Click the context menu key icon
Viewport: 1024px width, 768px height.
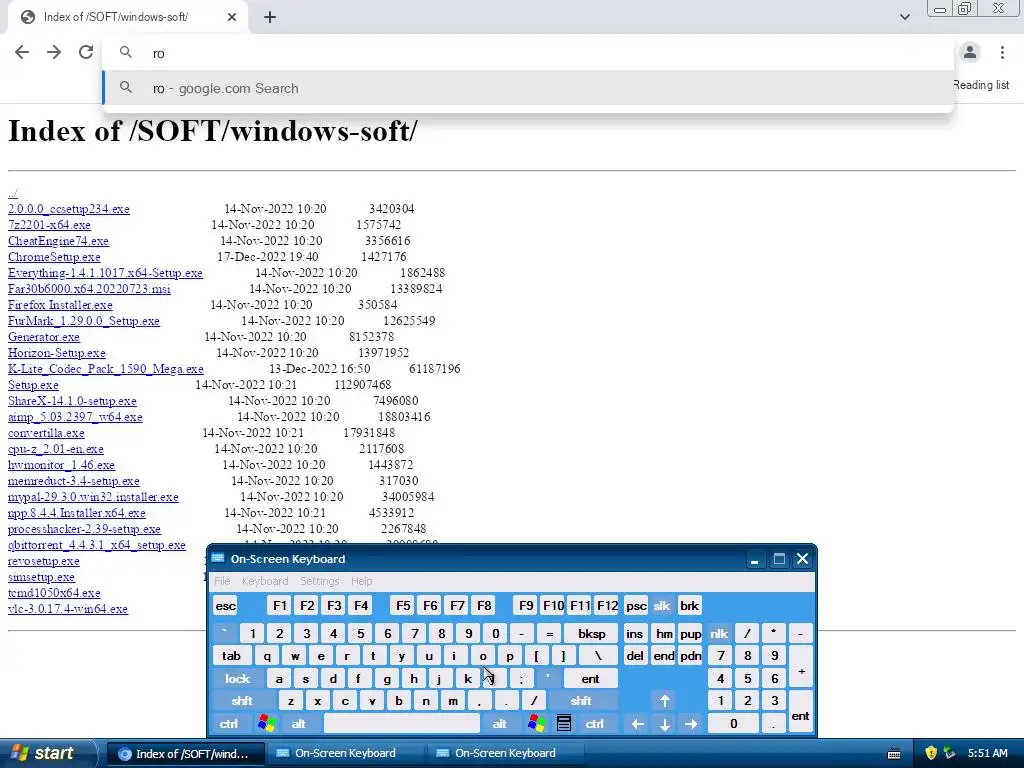tap(564, 724)
